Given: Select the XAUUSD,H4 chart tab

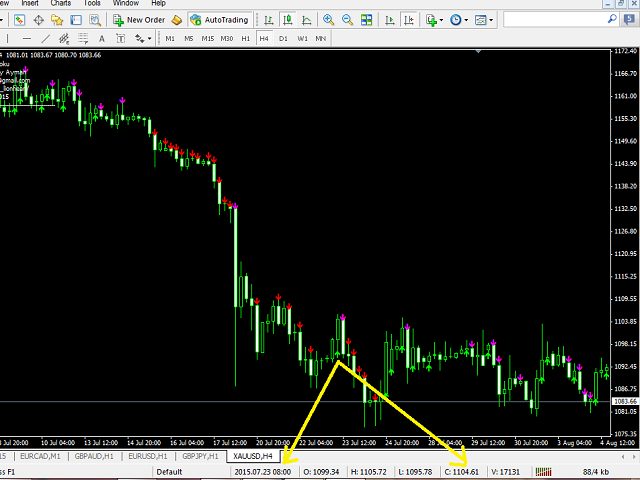Looking at the screenshot, I should (x=253, y=456).
